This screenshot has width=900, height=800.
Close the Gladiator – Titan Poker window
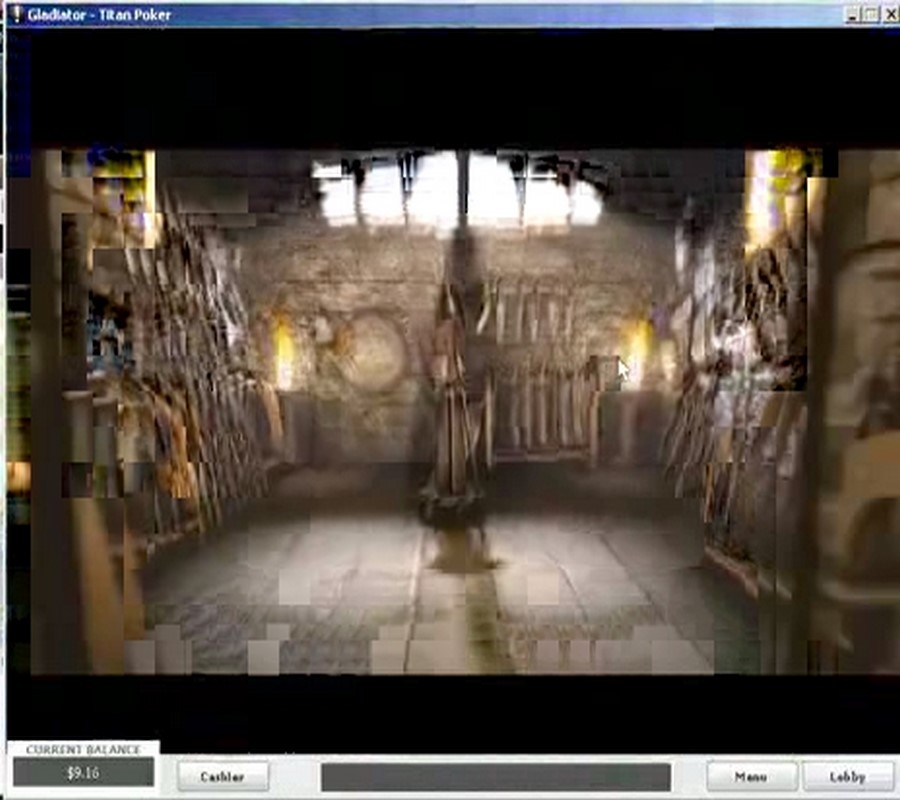[889, 14]
